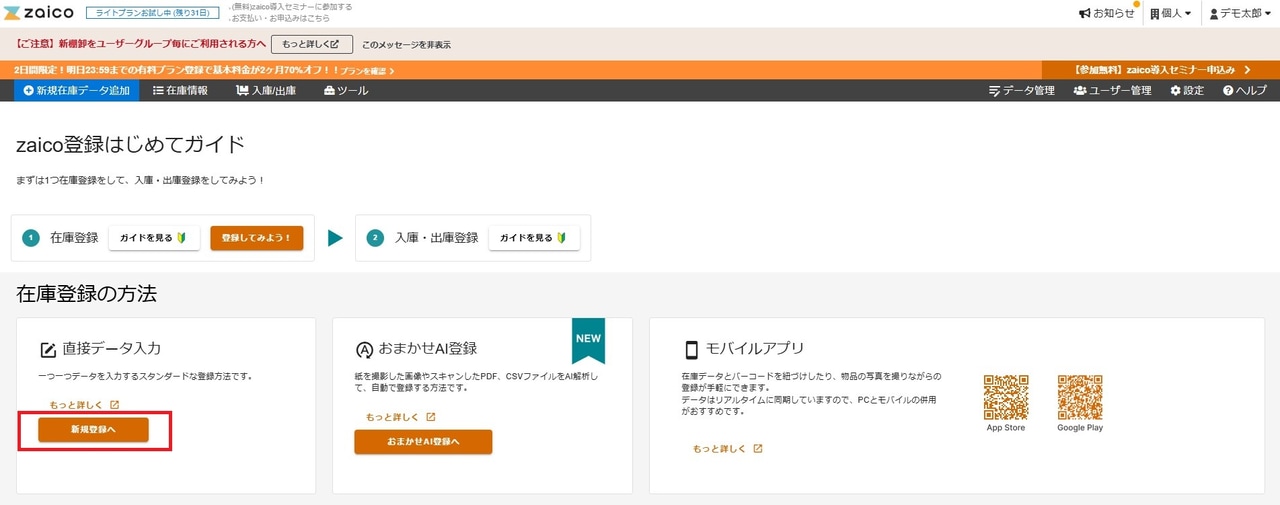Click the App Store QR code
The height and width of the screenshot is (505, 1280).
[x=1006, y=397]
